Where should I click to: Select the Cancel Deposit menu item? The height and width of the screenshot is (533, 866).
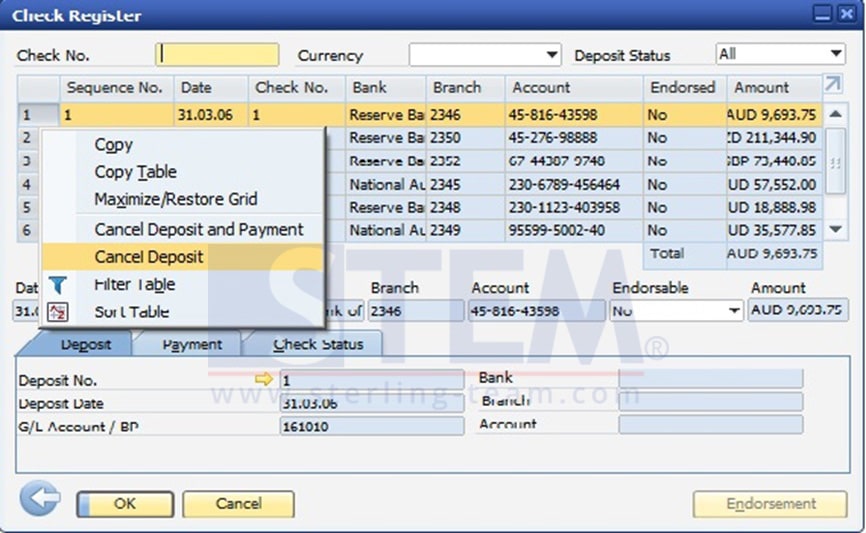coord(182,257)
